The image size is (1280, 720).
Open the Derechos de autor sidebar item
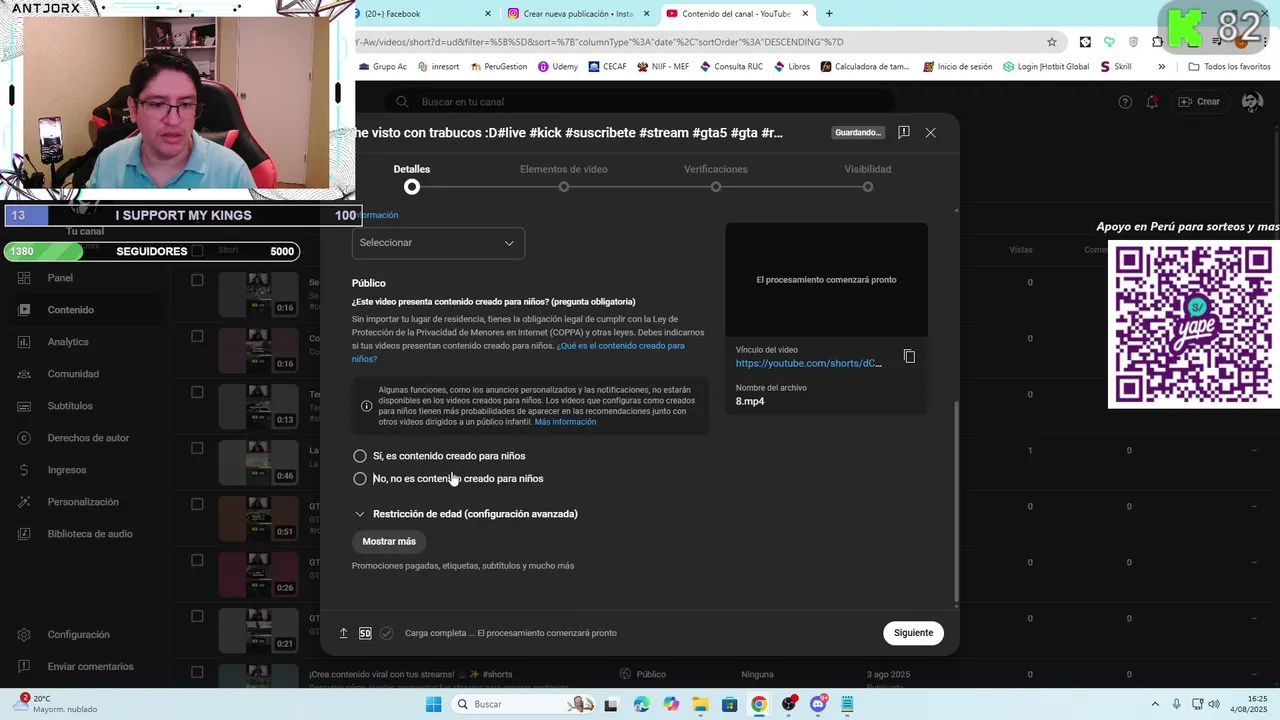click(x=88, y=438)
